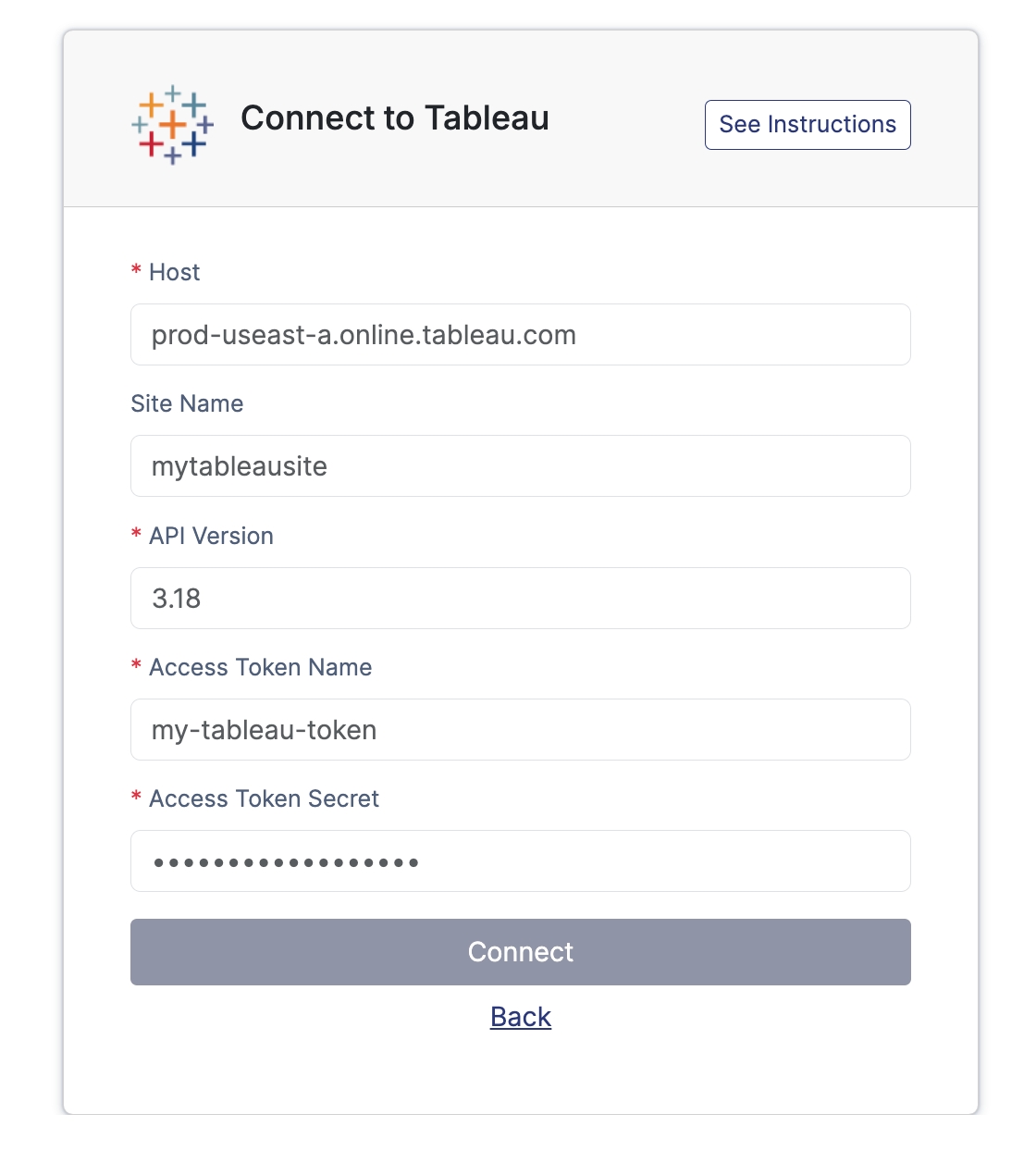1036x1151 pixels.
Task: Click the red asterisk beside Access Token Name
Action: [x=136, y=665]
